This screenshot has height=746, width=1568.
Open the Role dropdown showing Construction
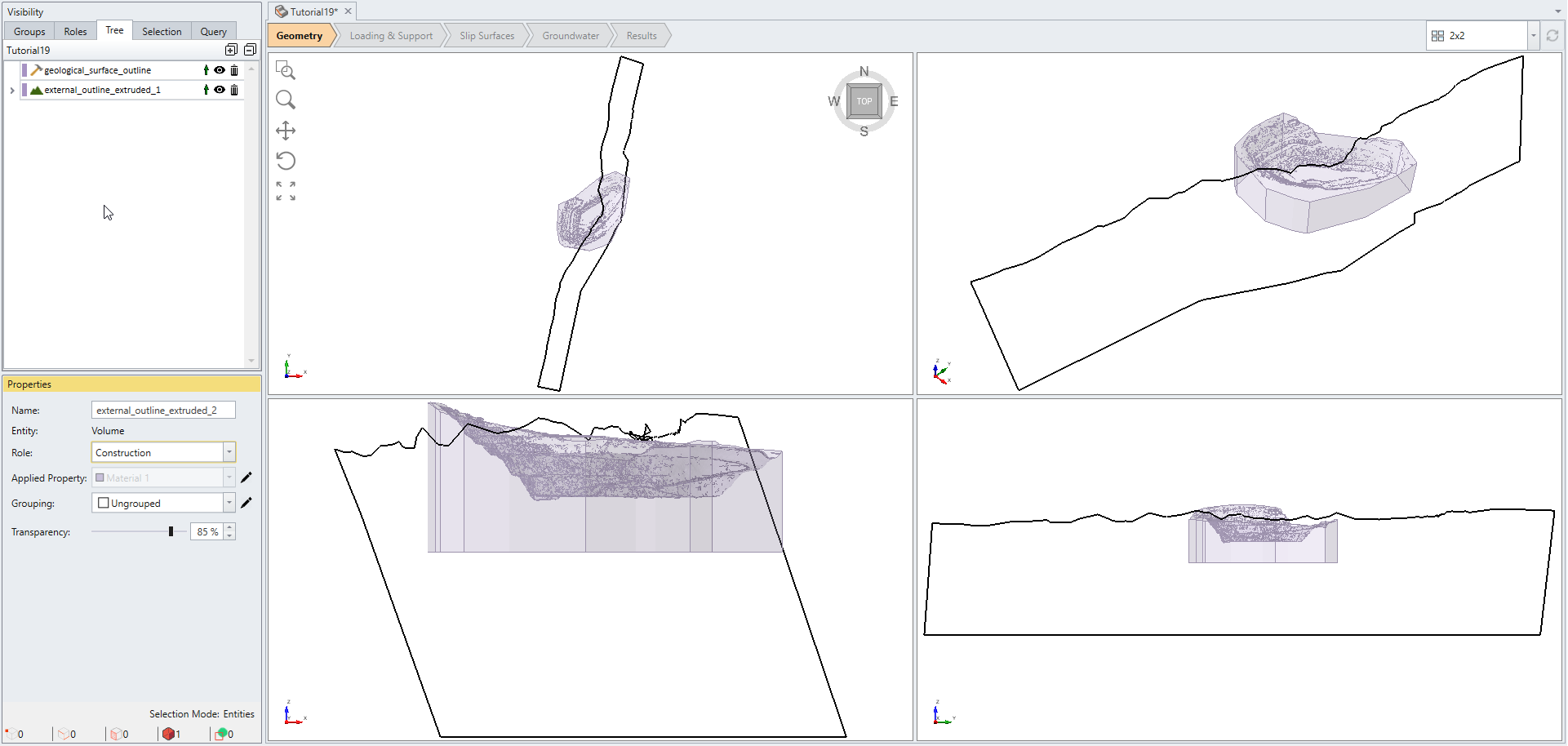point(229,452)
